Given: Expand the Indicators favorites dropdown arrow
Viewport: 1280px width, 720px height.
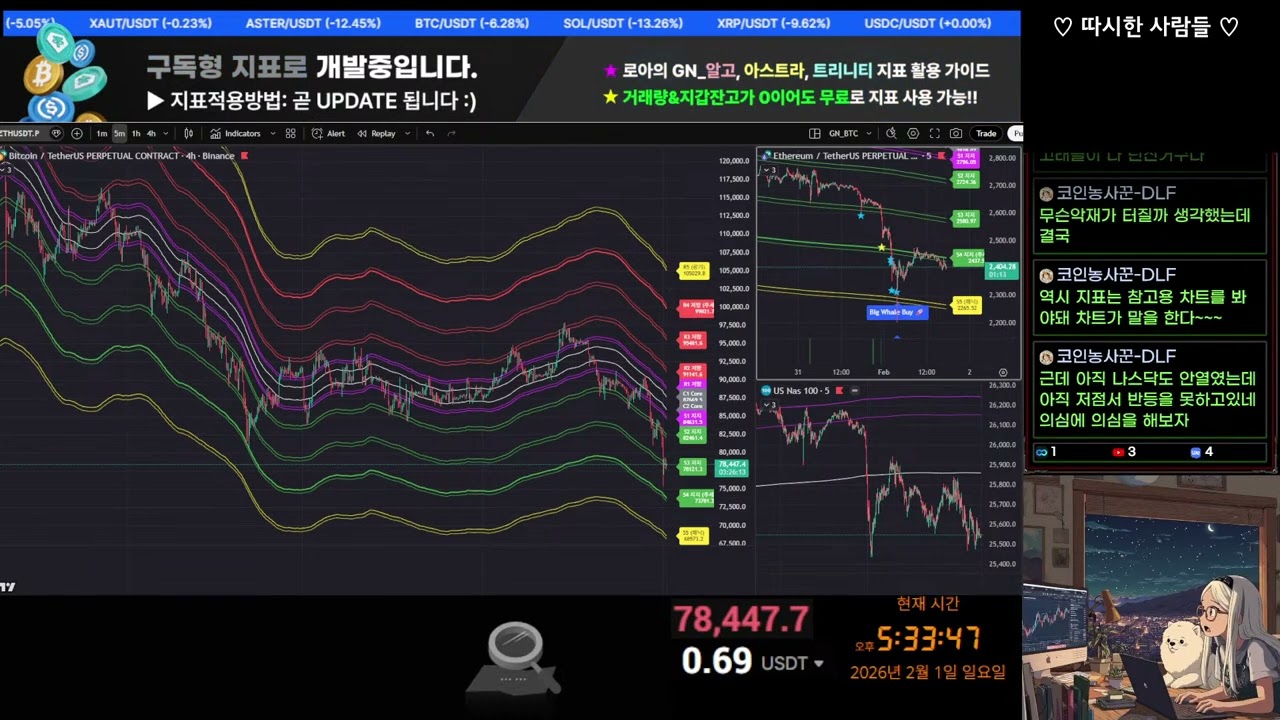Looking at the screenshot, I should (x=272, y=133).
